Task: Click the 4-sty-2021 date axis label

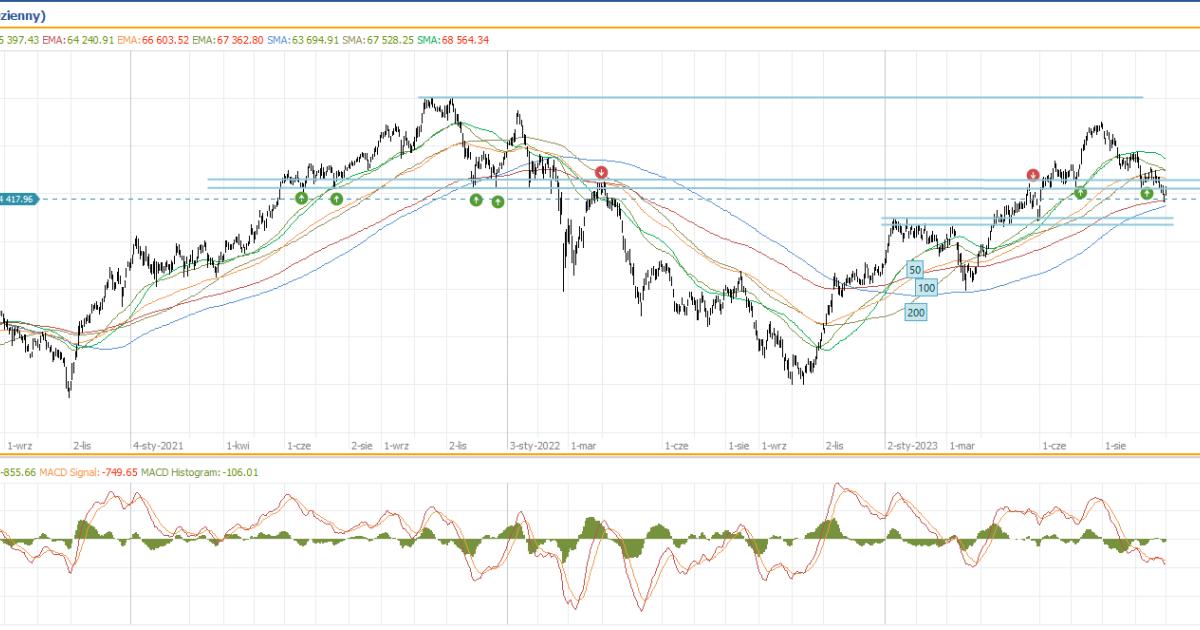Action: [x=158, y=444]
